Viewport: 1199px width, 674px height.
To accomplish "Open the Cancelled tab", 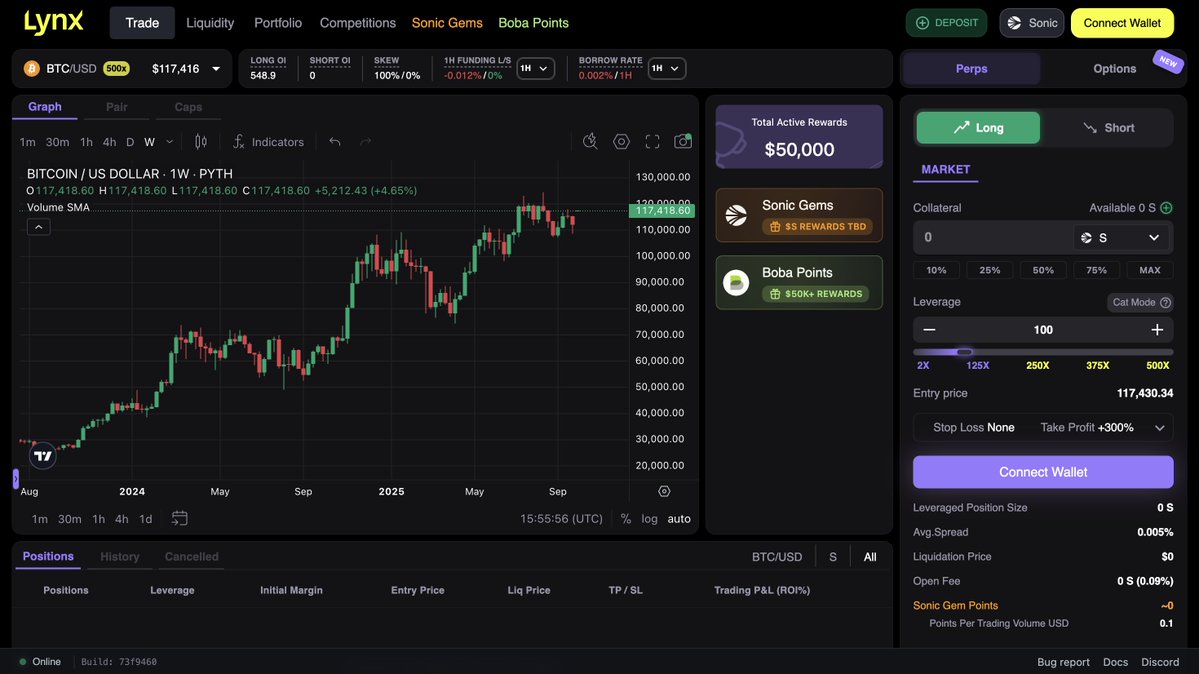I will coord(191,557).
